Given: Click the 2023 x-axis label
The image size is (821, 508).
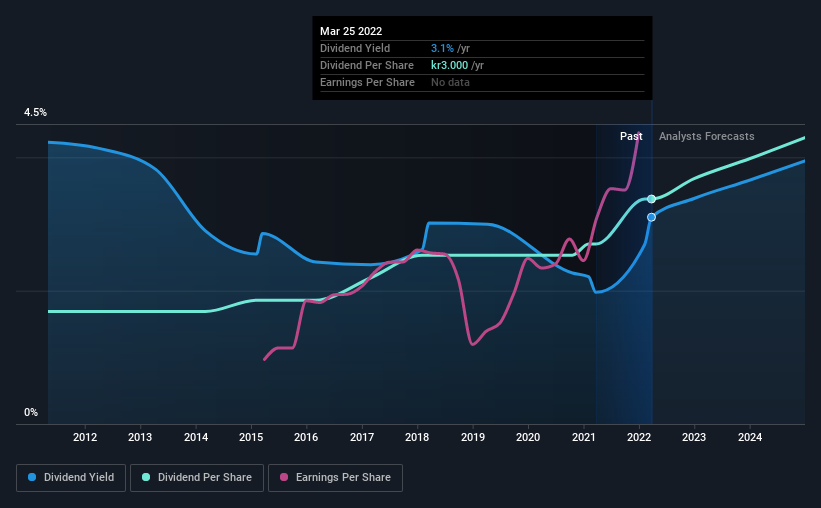Looking at the screenshot, I should [x=694, y=437].
